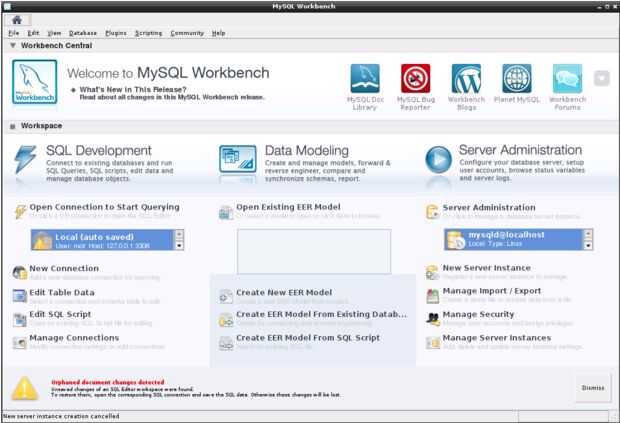Open What's New In This Release link
This screenshot has height=423, width=620.
coord(133,90)
